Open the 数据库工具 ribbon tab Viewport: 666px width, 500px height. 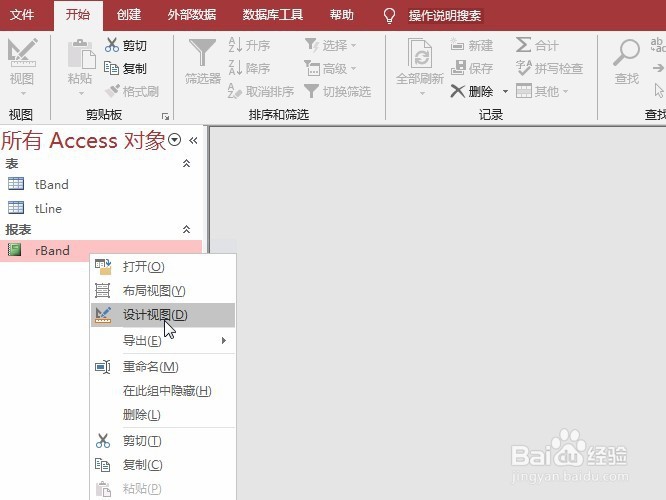point(272,15)
